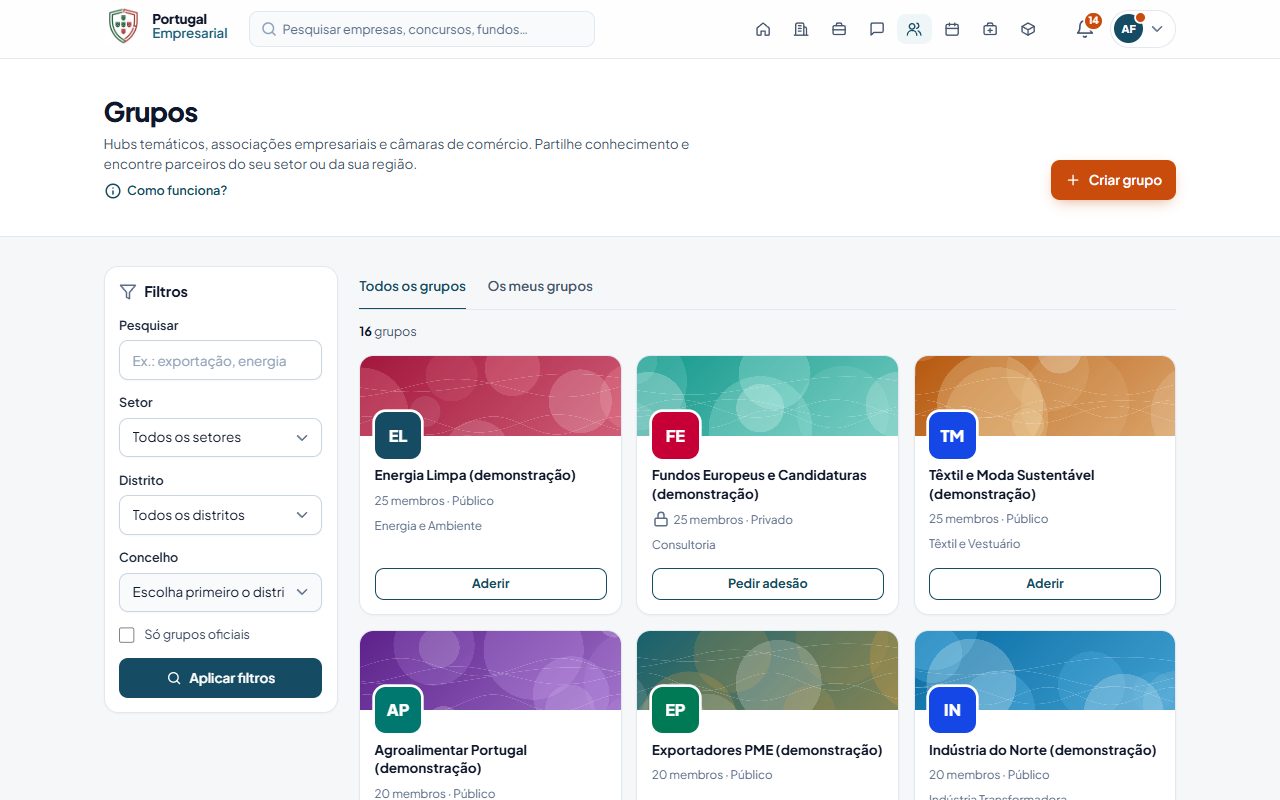Click Aplicar filtros button
1280x800 pixels.
(x=220, y=678)
